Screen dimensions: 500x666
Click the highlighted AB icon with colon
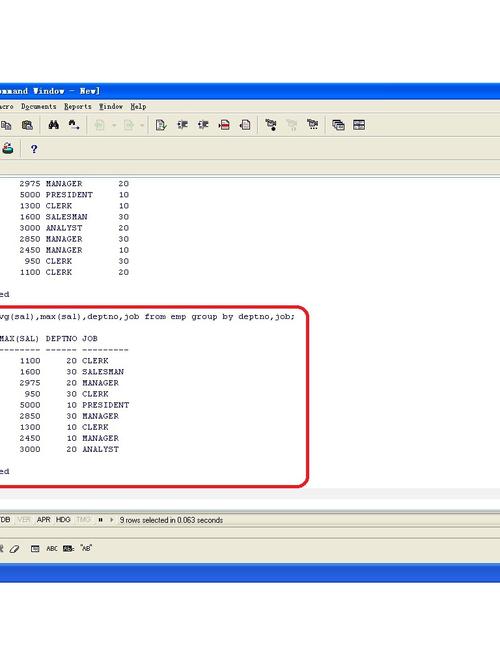[x=68, y=549]
